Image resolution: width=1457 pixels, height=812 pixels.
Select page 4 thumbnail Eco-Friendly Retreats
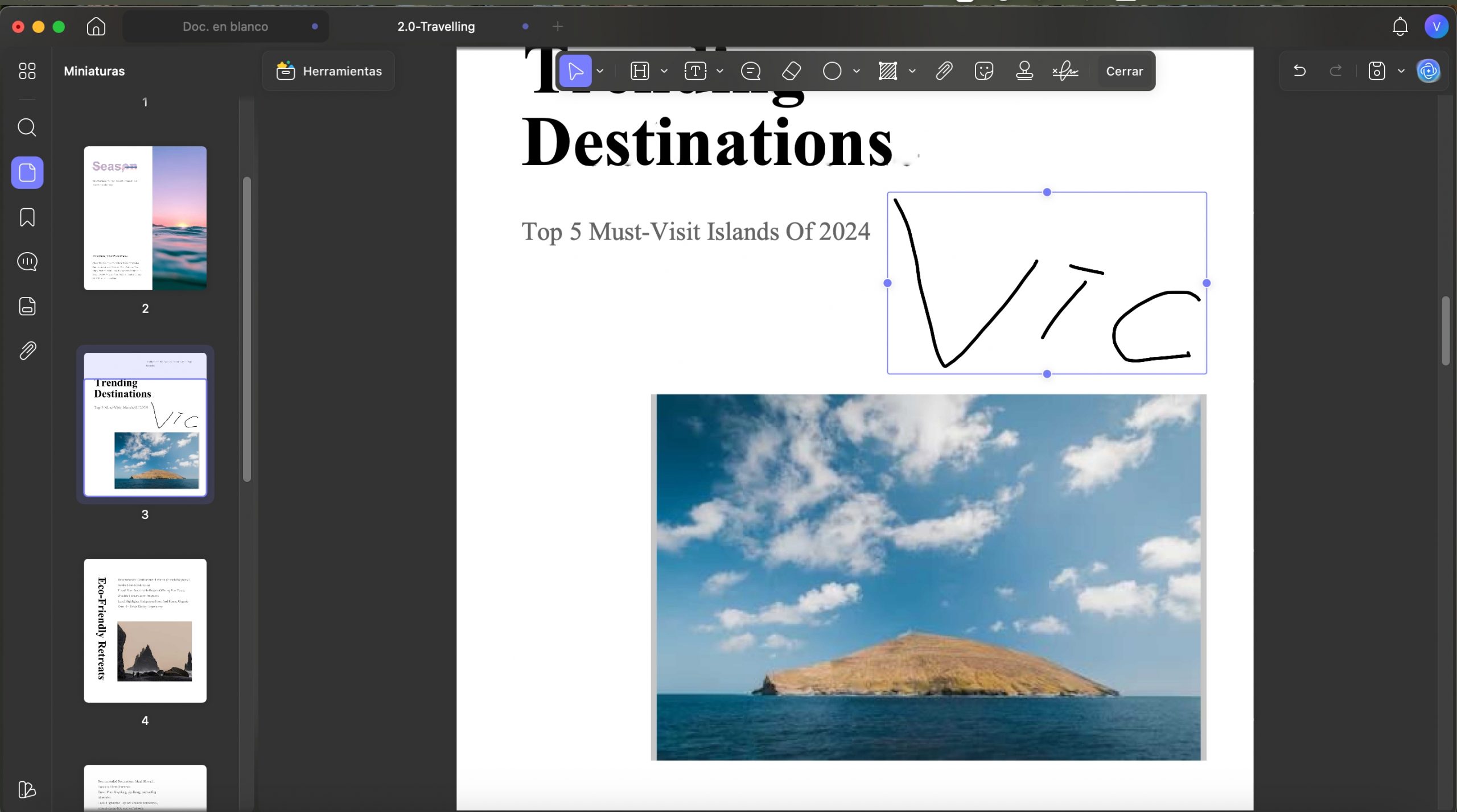[x=145, y=630]
